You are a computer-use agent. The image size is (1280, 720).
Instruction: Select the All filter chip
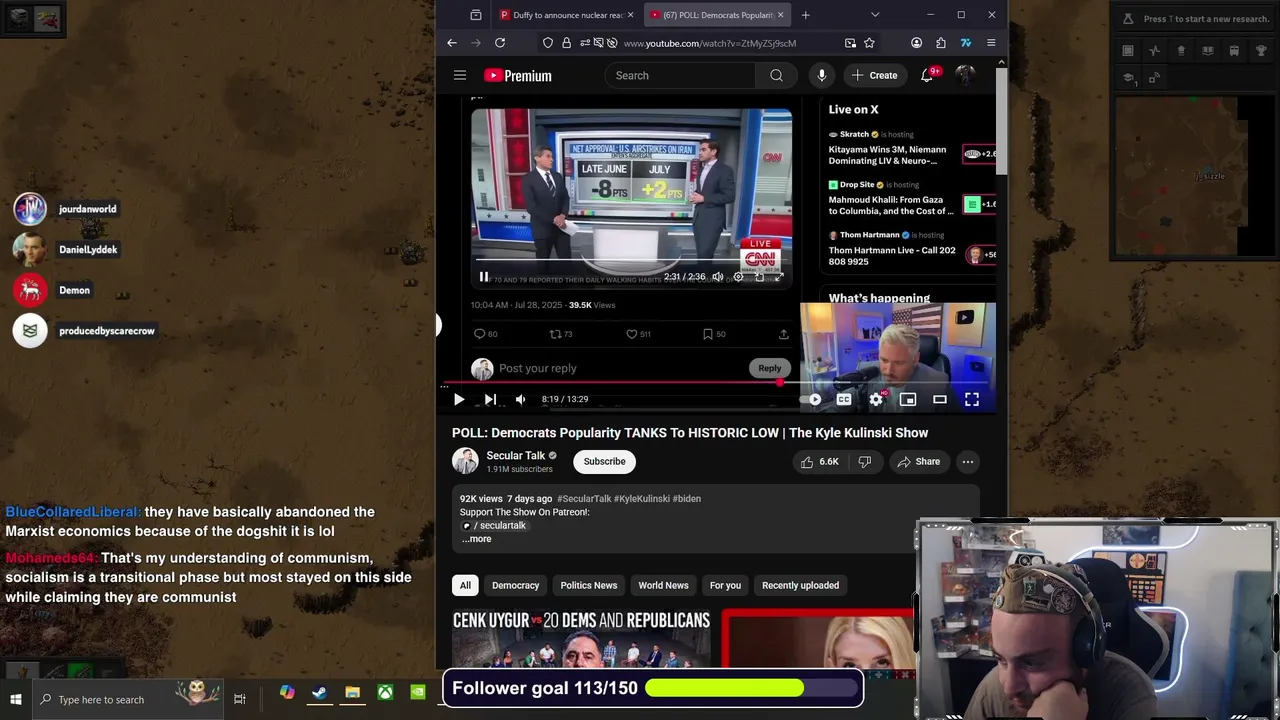click(465, 585)
